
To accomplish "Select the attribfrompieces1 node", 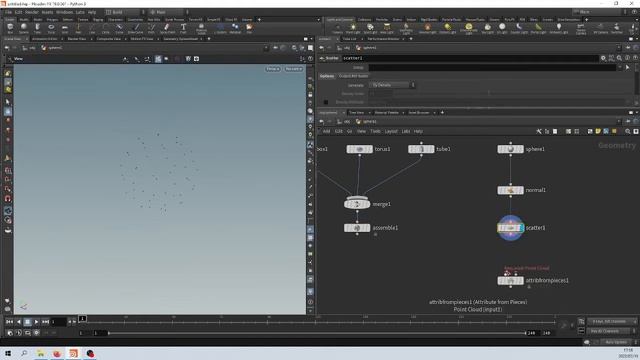I will (x=511, y=281).
